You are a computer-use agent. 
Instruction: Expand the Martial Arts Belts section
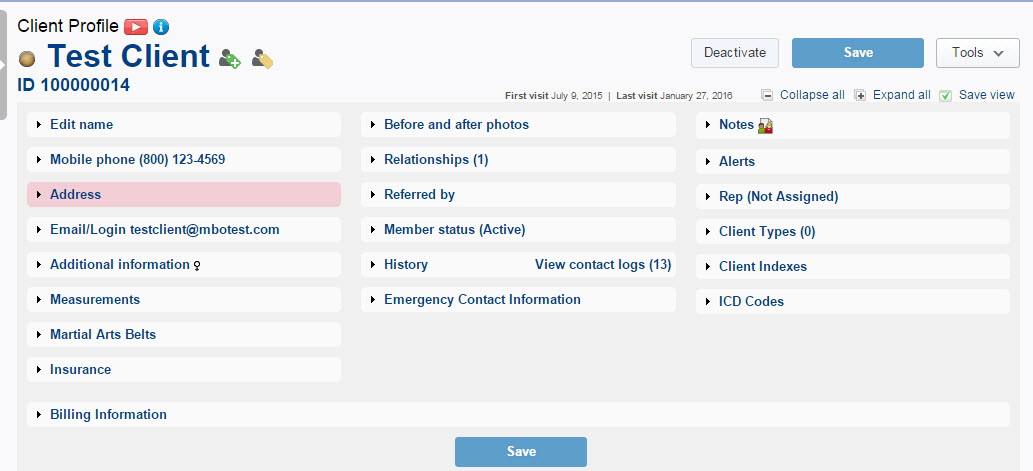point(184,334)
